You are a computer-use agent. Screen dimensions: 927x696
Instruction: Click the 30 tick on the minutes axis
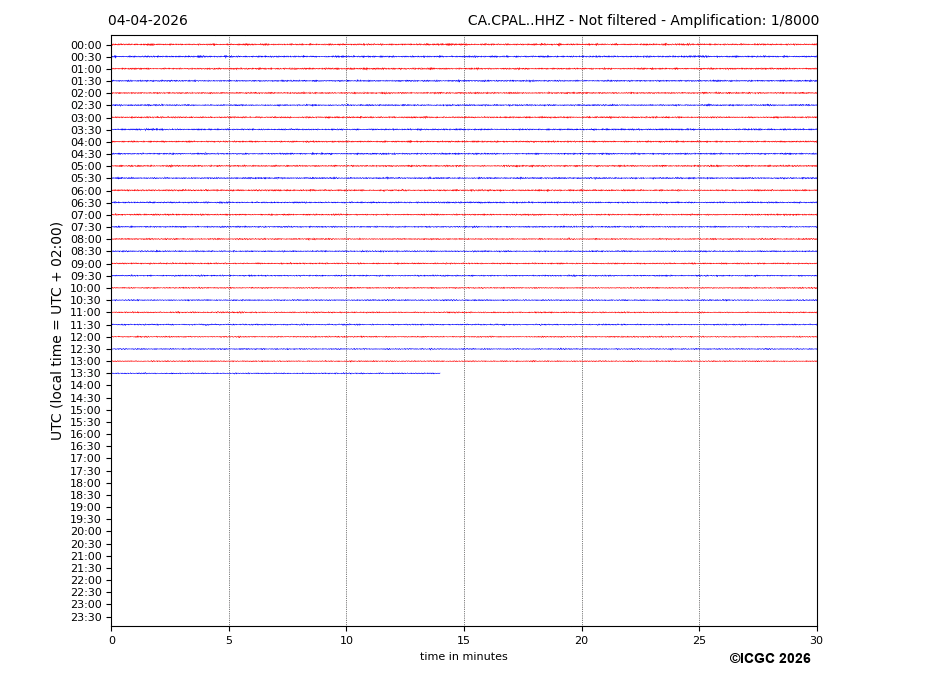click(816, 640)
